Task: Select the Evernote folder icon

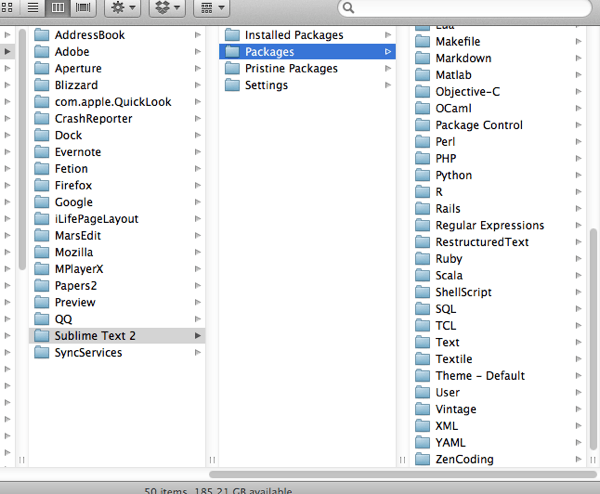Action: 41,152
